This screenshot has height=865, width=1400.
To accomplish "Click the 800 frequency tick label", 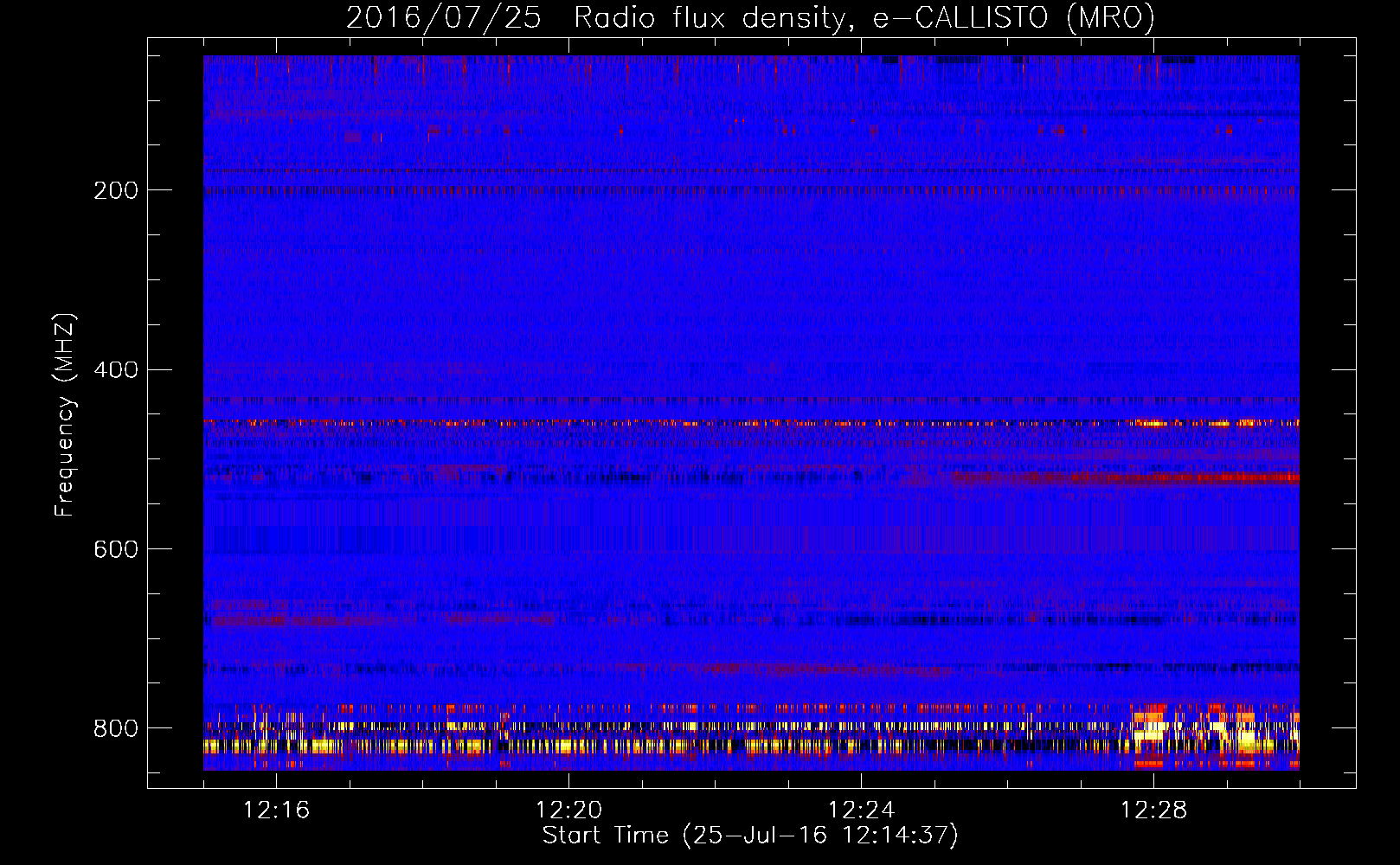I will tap(116, 728).
